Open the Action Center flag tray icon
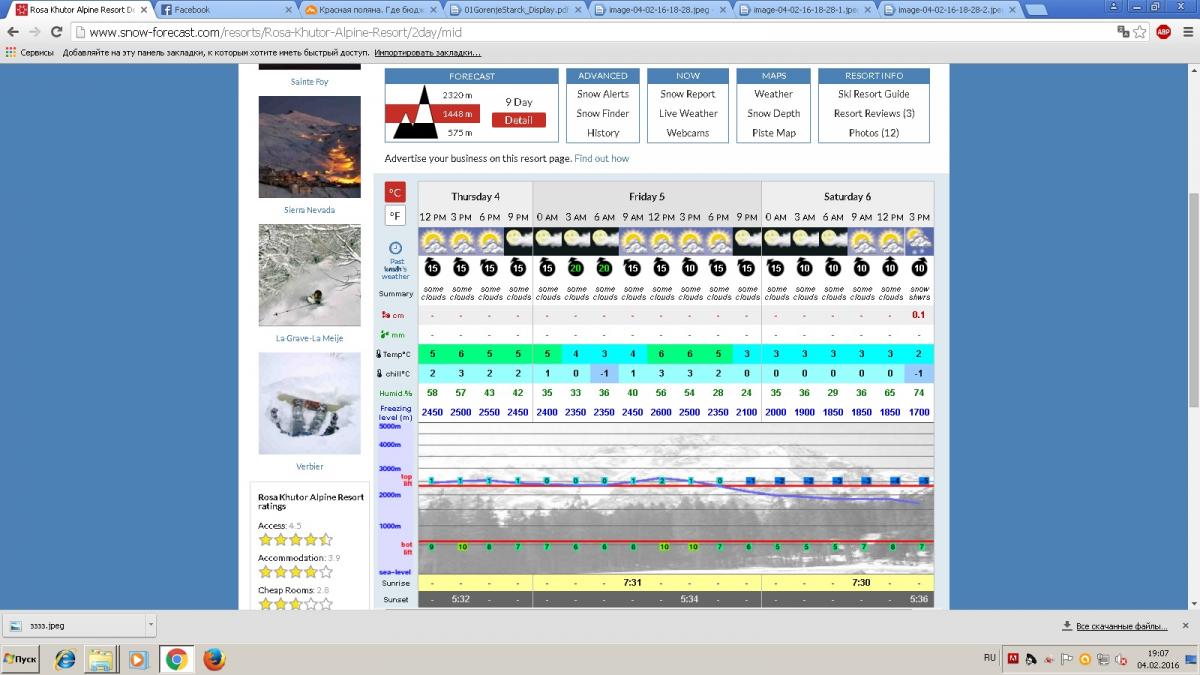 (1066, 659)
